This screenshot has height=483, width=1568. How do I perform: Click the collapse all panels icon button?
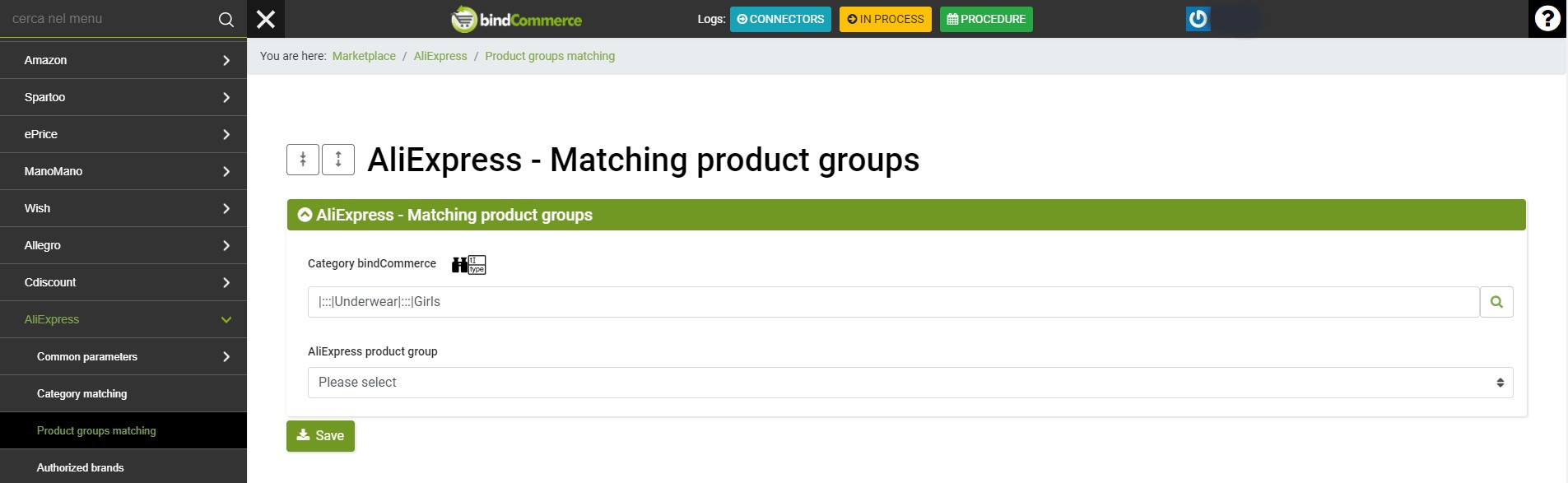coord(303,160)
